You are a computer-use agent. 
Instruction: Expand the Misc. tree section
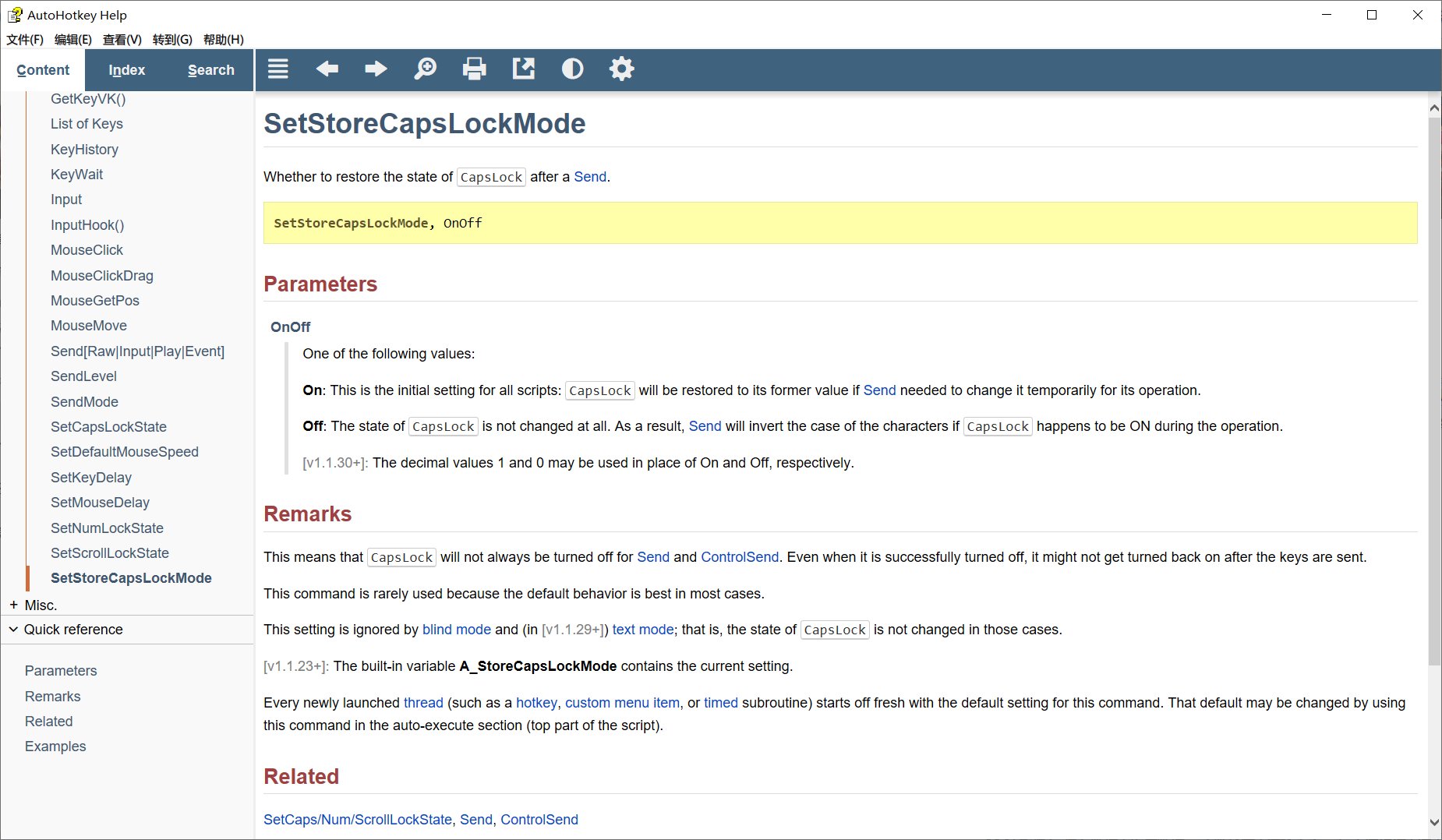pos(14,605)
